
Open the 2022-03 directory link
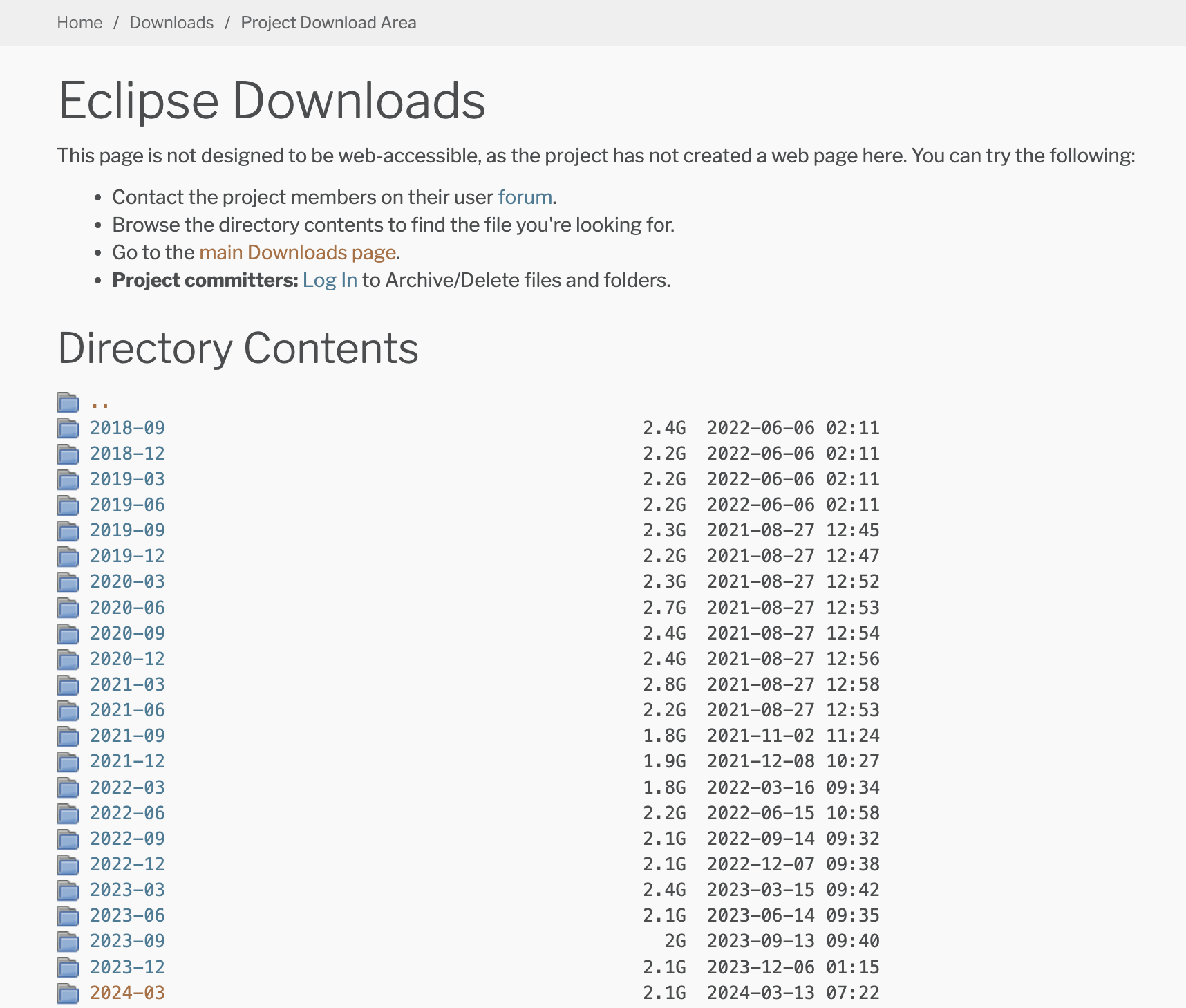coord(127,787)
